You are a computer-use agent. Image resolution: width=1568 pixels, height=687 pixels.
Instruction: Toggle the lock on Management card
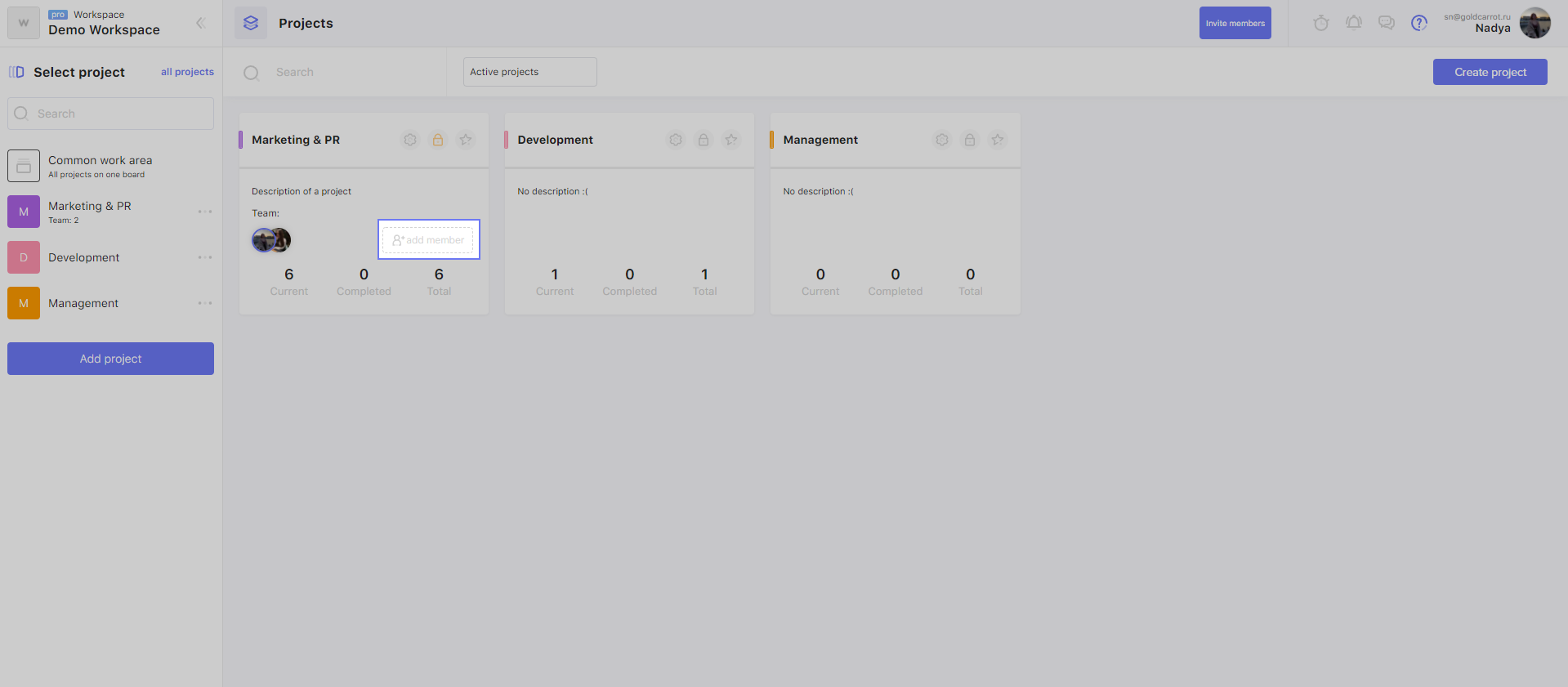click(969, 140)
